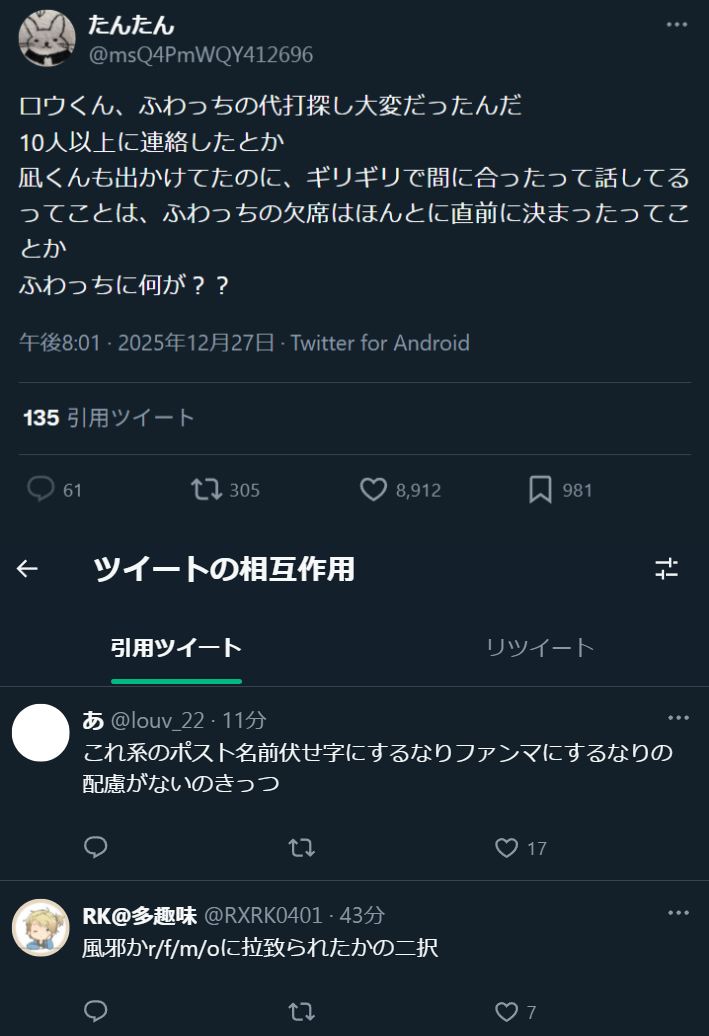The image size is (709, 1036).
Task: Open the @msQ4PmWQY412696 profile handle
Action: (x=201, y=54)
